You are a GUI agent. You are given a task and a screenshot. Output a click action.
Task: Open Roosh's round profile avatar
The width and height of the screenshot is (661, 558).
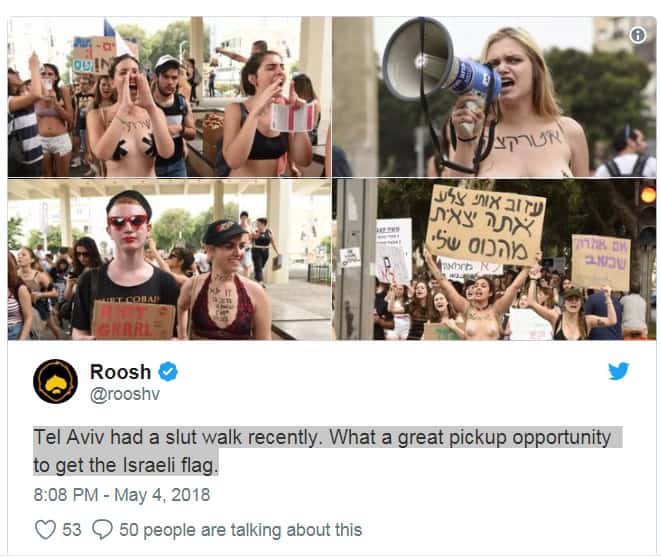pyautogui.click(x=56, y=381)
